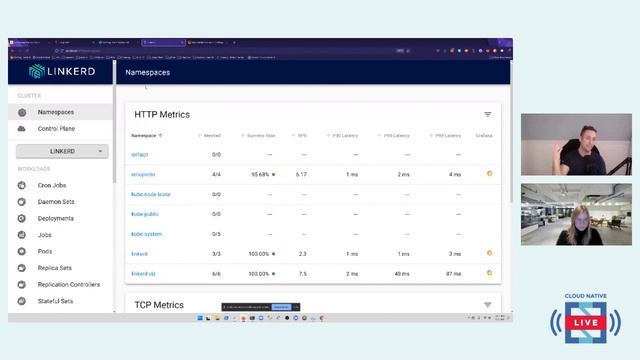Screen dimensions: 640x360
Task: Click the presenter's webcam thumbnail
Action: pyautogui.click(x=576, y=144)
